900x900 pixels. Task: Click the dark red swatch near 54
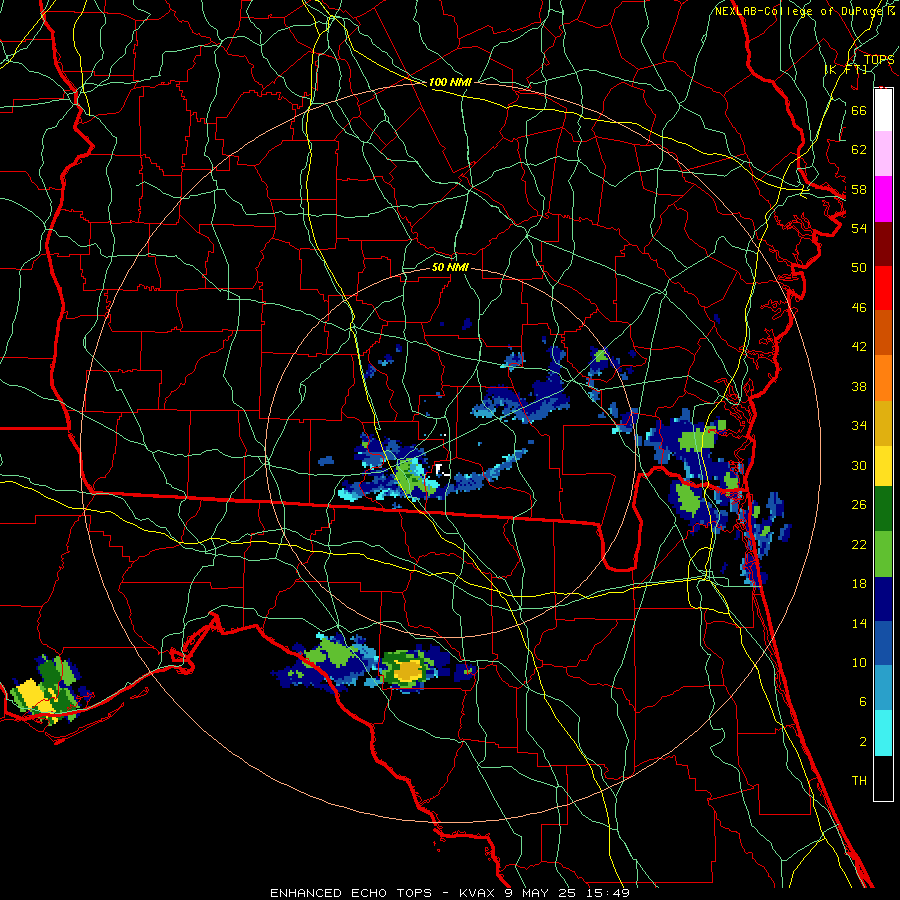883,243
